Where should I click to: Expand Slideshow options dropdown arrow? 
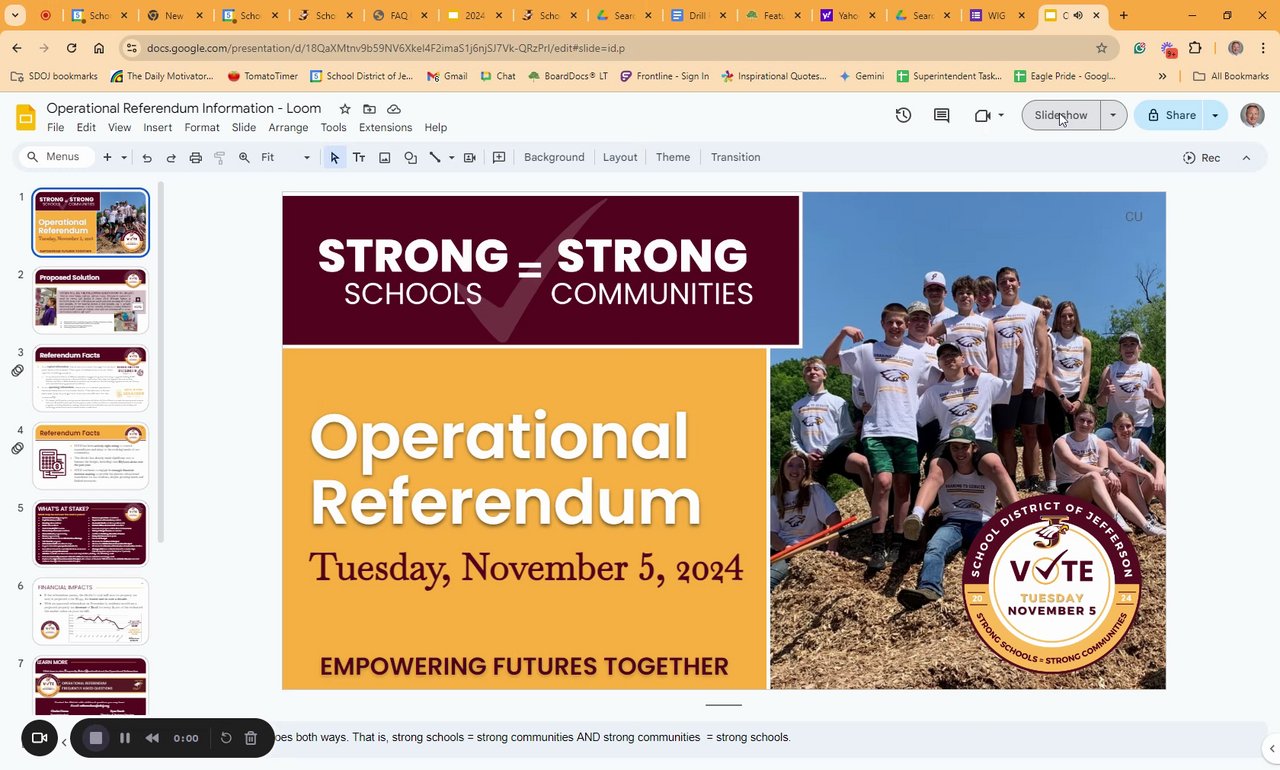coord(1113,115)
